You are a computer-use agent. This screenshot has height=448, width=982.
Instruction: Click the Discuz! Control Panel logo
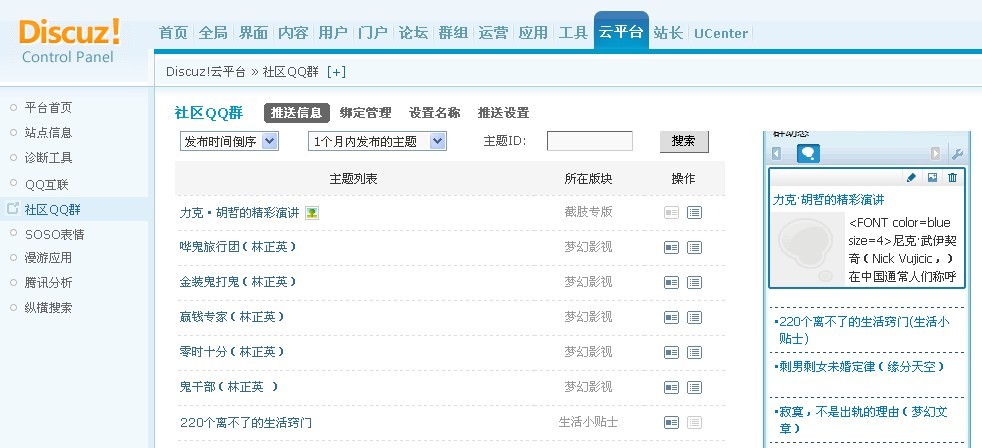pyautogui.click(x=69, y=41)
